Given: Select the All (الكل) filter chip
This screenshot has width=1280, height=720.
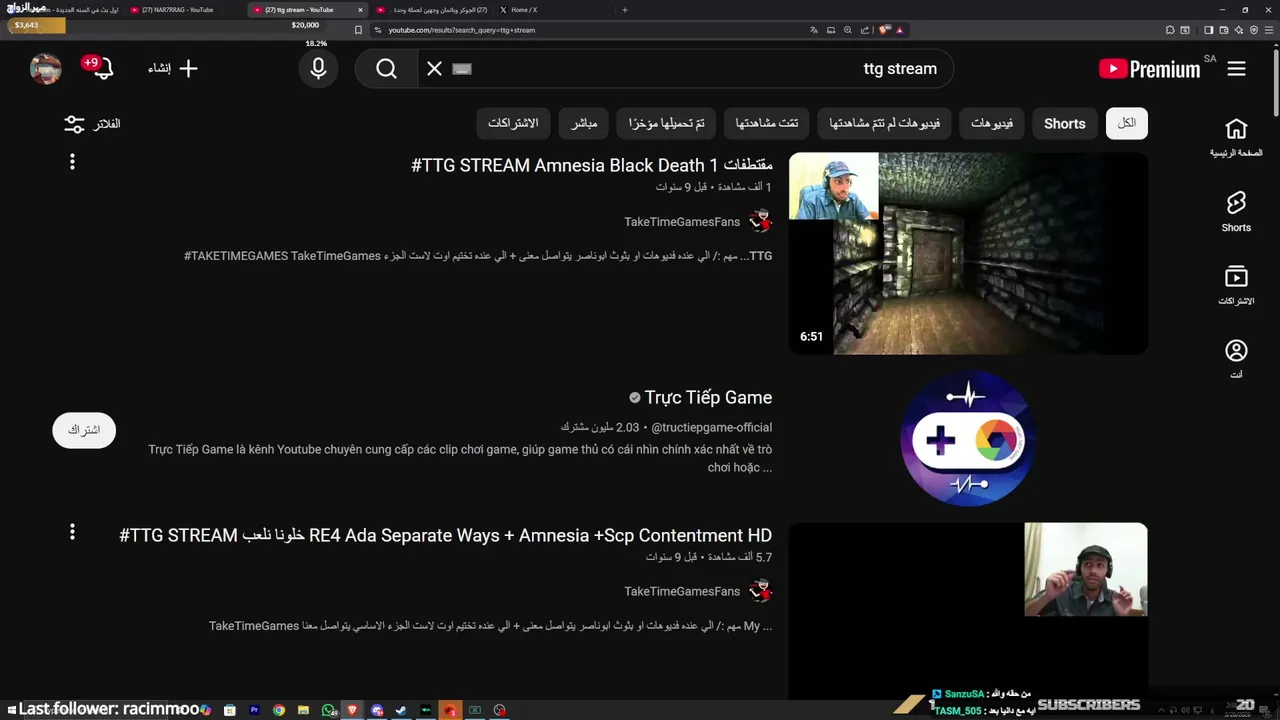Looking at the screenshot, I should point(1127,124).
